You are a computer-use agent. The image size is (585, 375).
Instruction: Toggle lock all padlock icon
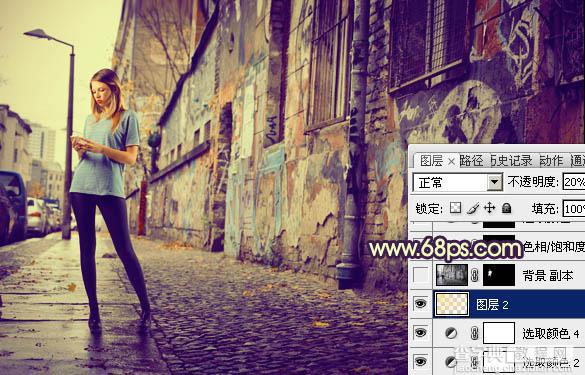(x=506, y=208)
